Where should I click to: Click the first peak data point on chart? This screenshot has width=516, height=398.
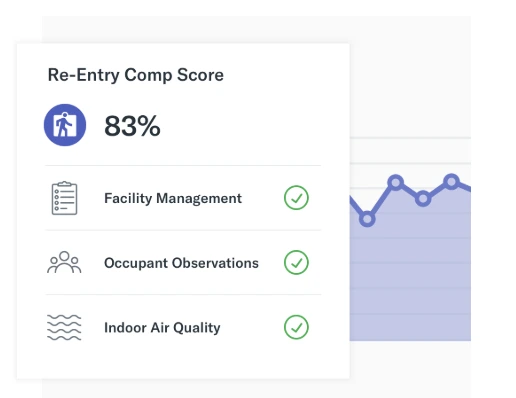[396, 182]
